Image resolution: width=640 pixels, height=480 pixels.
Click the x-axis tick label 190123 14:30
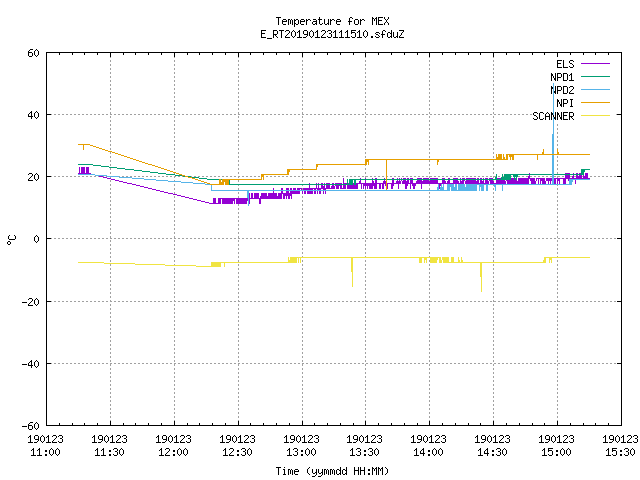click(x=493, y=446)
